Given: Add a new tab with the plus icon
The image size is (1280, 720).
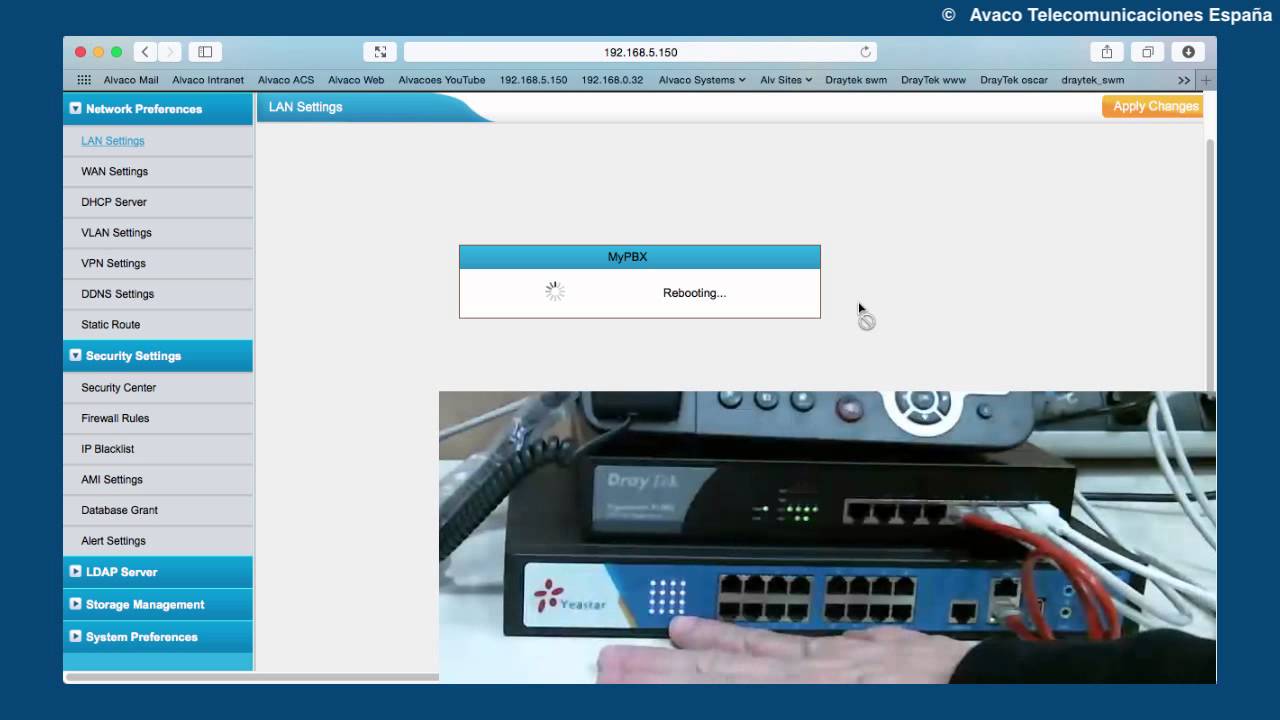Looking at the screenshot, I should [1206, 80].
